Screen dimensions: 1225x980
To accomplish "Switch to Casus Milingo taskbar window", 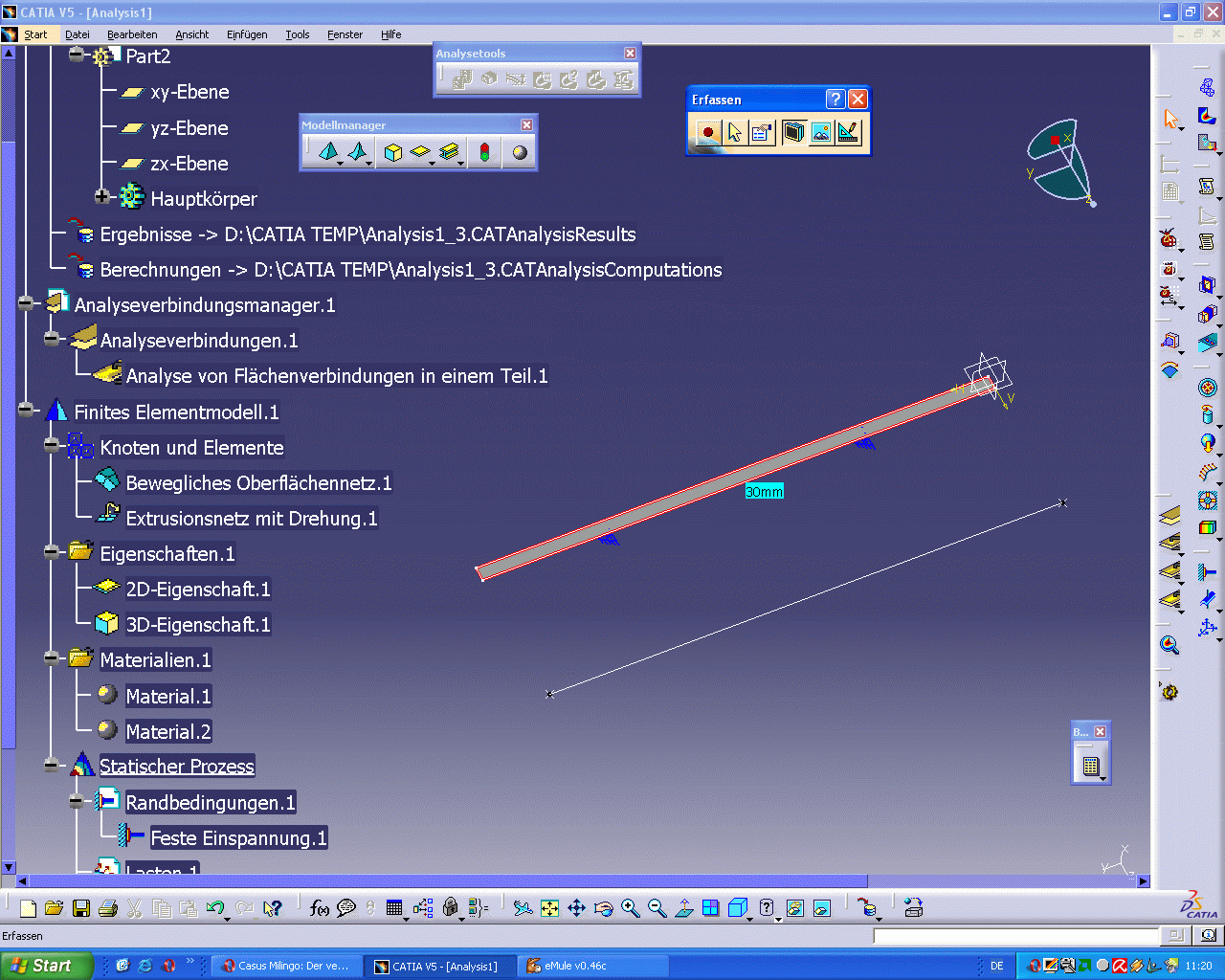I will point(286,966).
